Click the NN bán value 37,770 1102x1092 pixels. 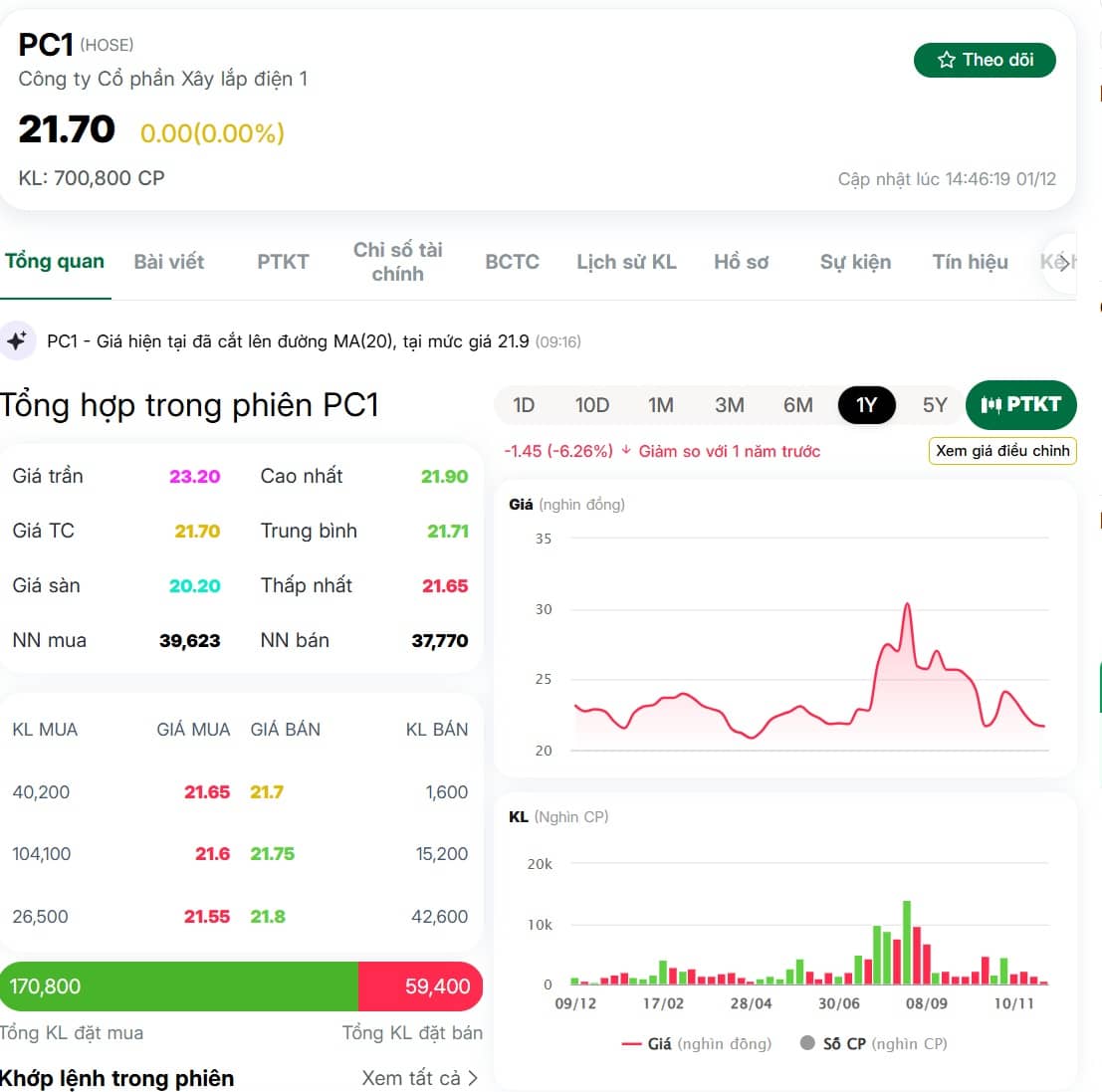[440, 641]
